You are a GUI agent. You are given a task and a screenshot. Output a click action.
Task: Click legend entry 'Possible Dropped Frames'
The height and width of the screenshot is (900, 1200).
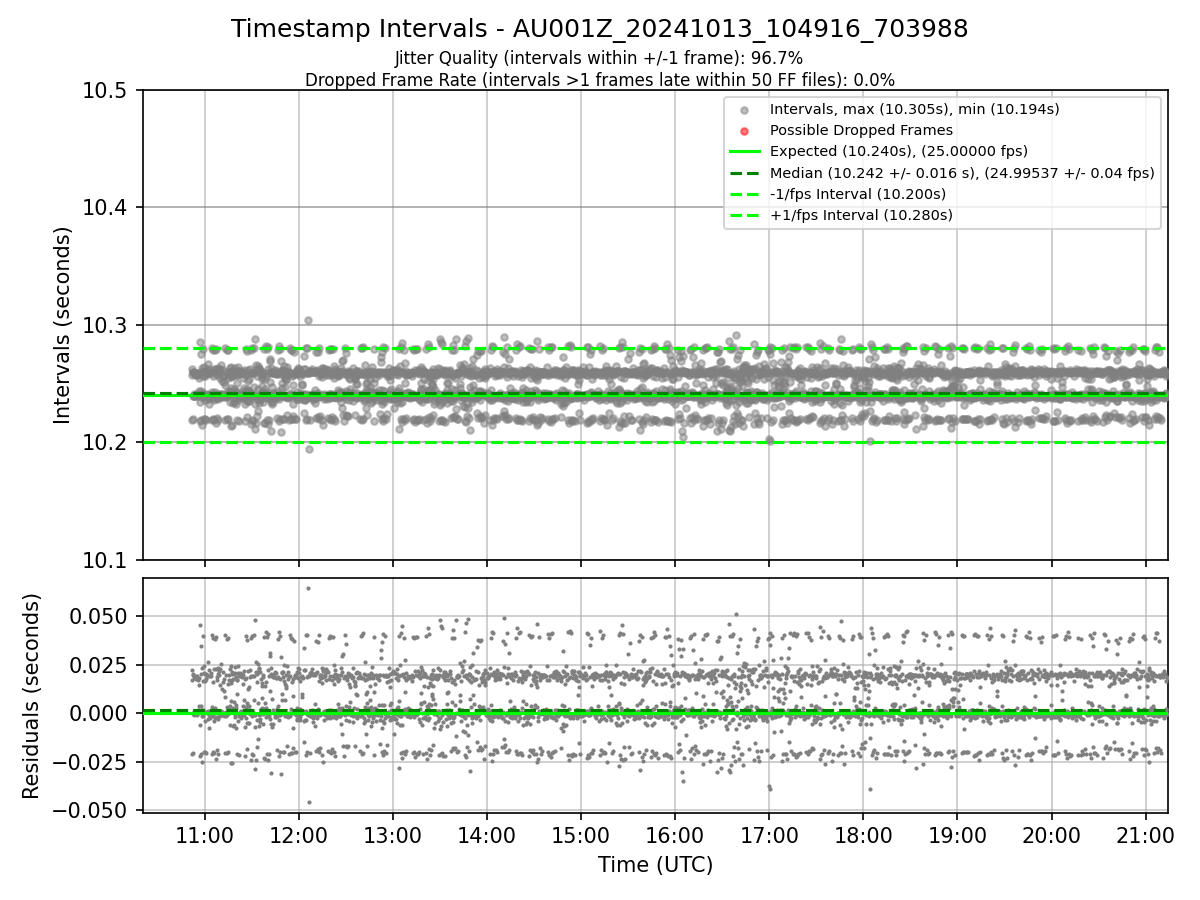861,130
